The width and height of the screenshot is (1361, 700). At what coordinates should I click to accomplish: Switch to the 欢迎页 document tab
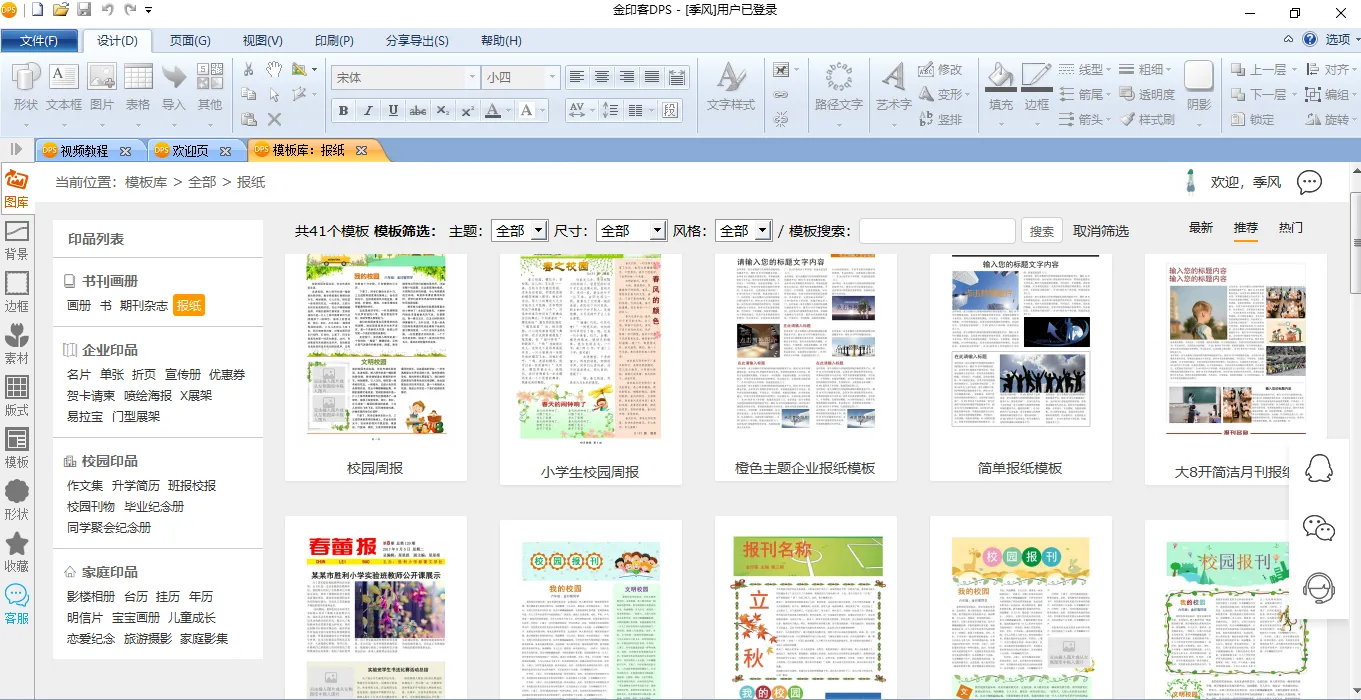(x=190, y=151)
